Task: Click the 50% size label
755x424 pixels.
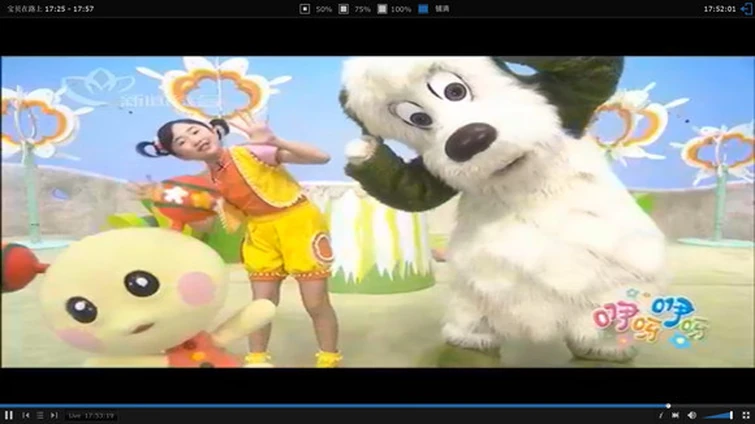Action: 324,9
